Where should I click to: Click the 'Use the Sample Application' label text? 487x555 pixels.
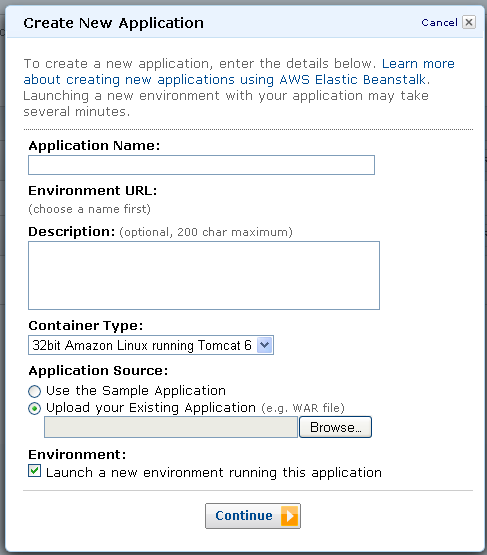coord(136,391)
